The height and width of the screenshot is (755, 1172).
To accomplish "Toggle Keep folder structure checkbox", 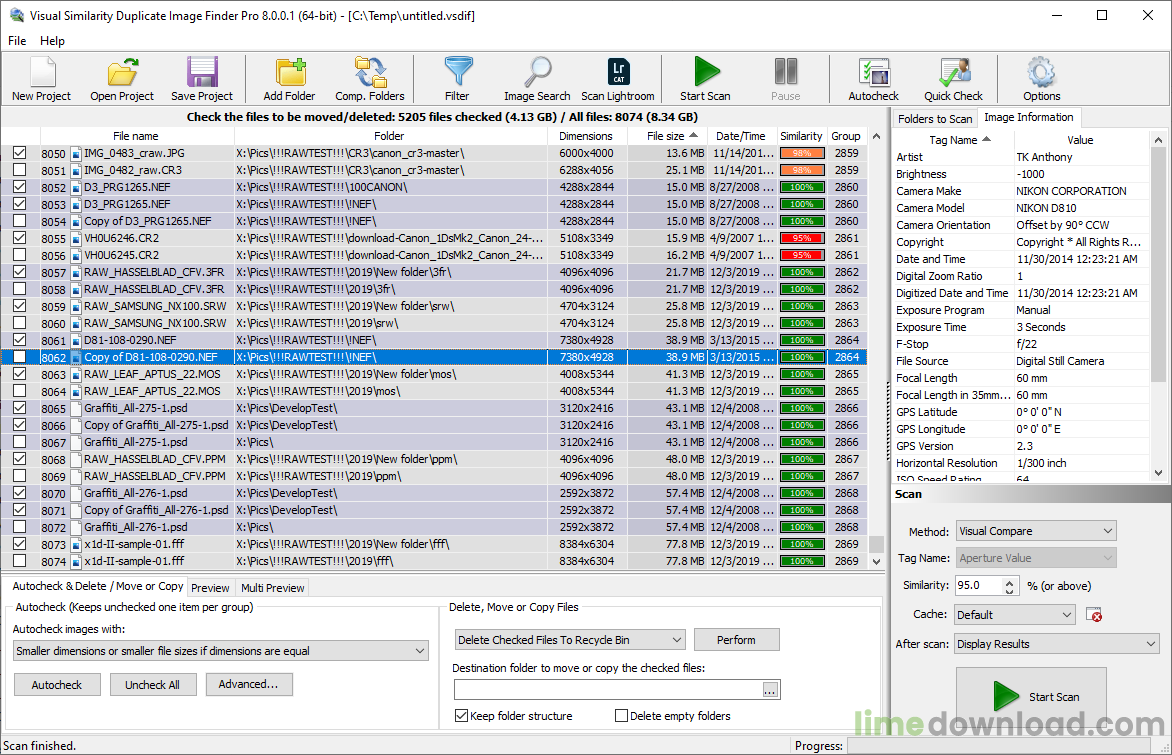I will [461, 715].
